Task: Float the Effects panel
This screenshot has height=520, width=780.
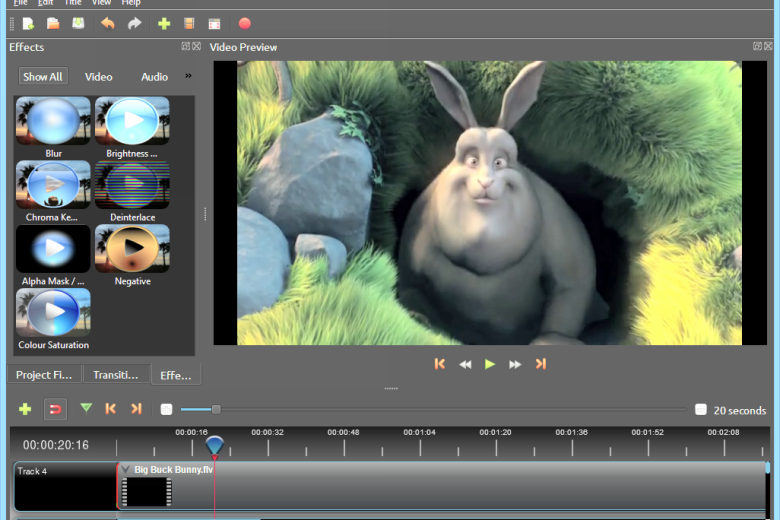Action: pos(186,46)
